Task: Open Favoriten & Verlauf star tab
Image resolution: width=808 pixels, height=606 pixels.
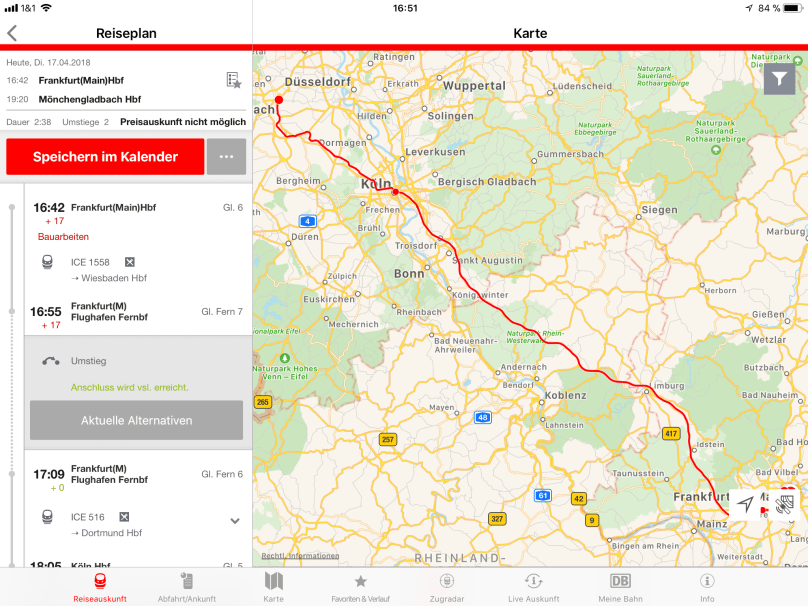Action: (x=360, y=587)
